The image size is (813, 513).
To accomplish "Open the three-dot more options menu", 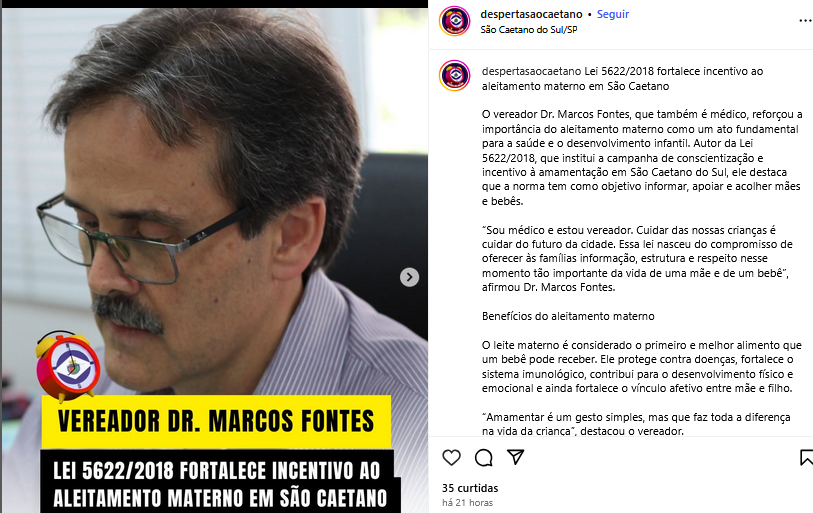I will point(805,21).
